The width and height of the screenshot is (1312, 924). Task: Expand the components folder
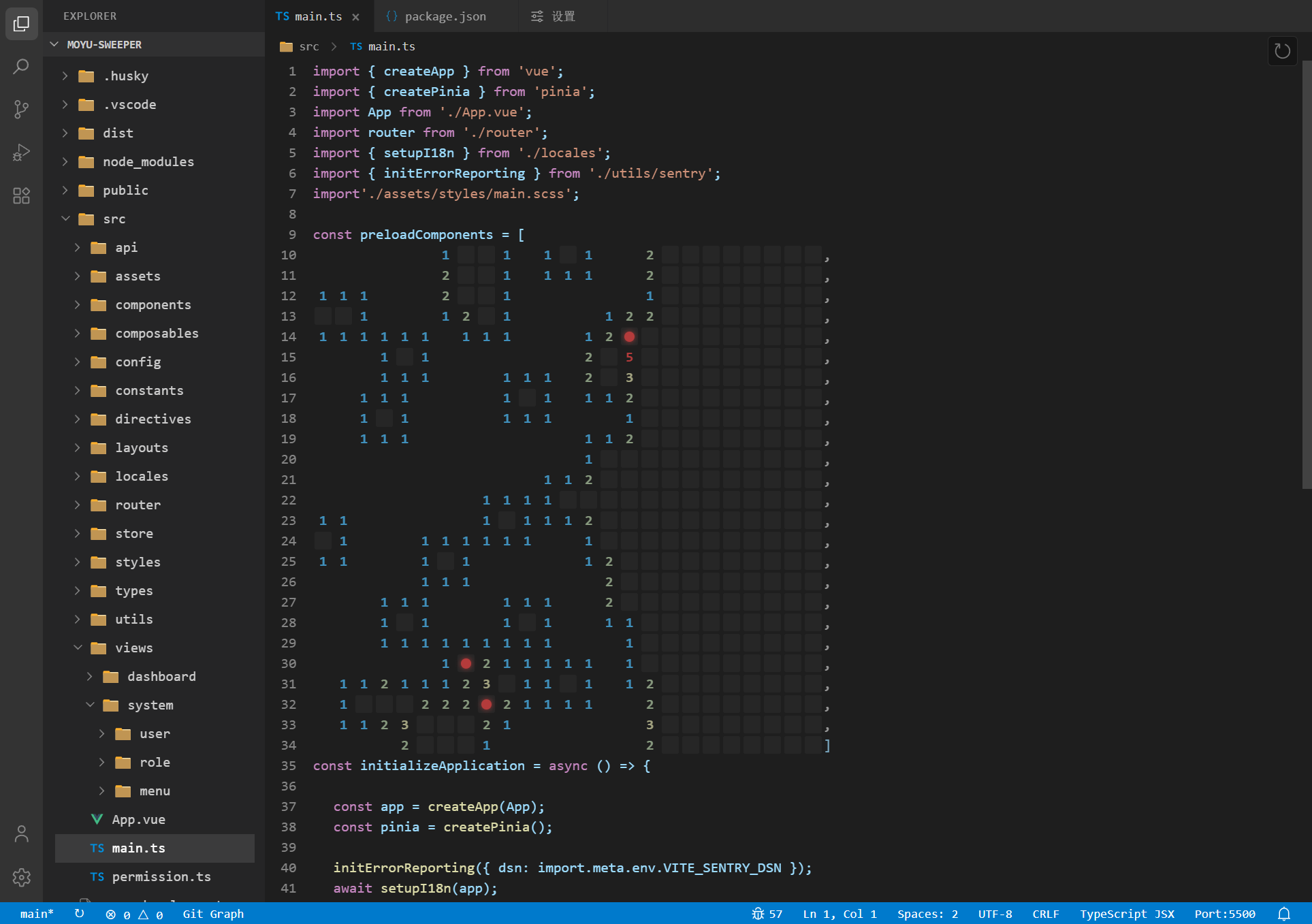153,304
